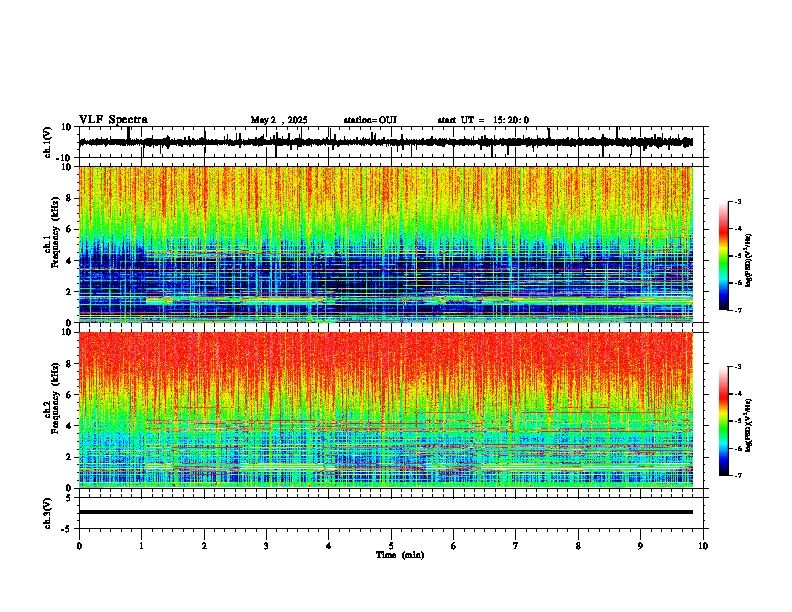Viewport: 792px width, 612px height.
Task: Click the time axis tick label "2"
Action: coord(204,546)
